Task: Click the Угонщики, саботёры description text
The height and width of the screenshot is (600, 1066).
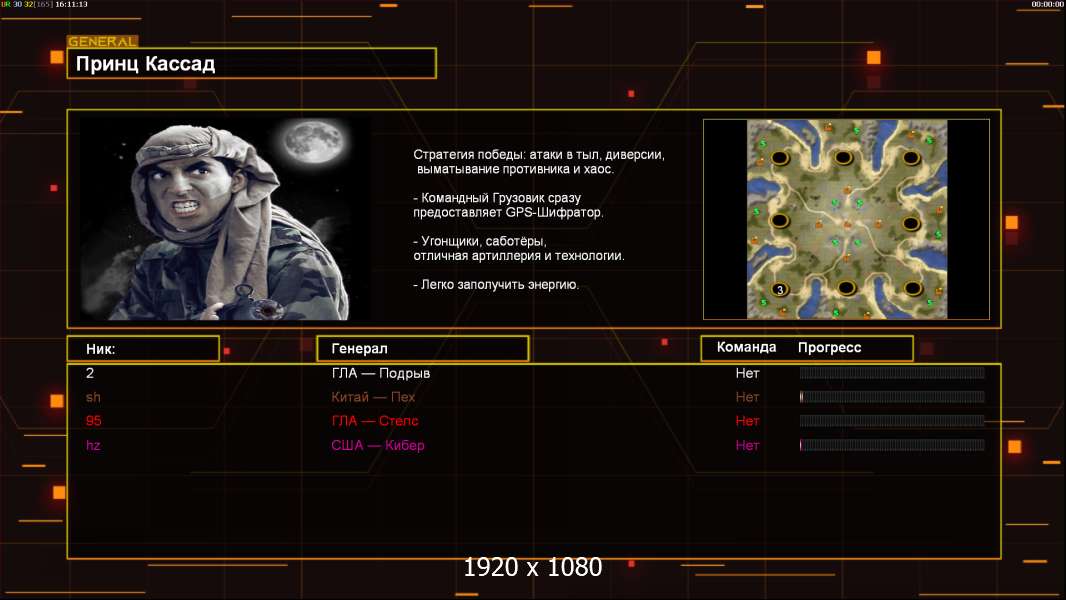Action: pos(519,248)
